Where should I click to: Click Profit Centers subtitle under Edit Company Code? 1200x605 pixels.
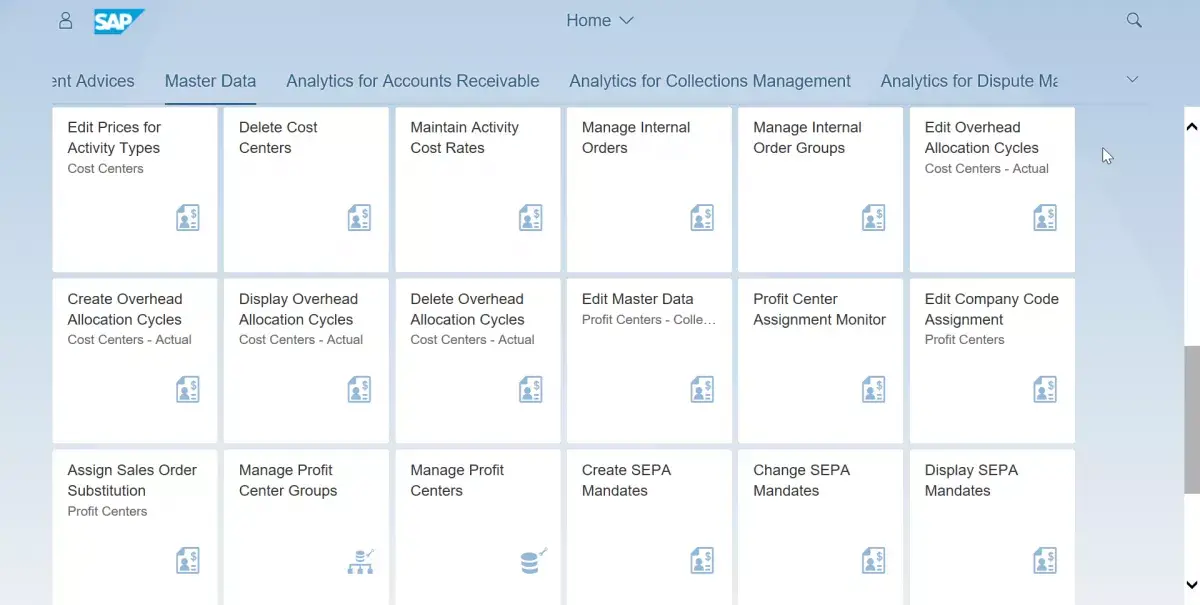tap(964, 340)
